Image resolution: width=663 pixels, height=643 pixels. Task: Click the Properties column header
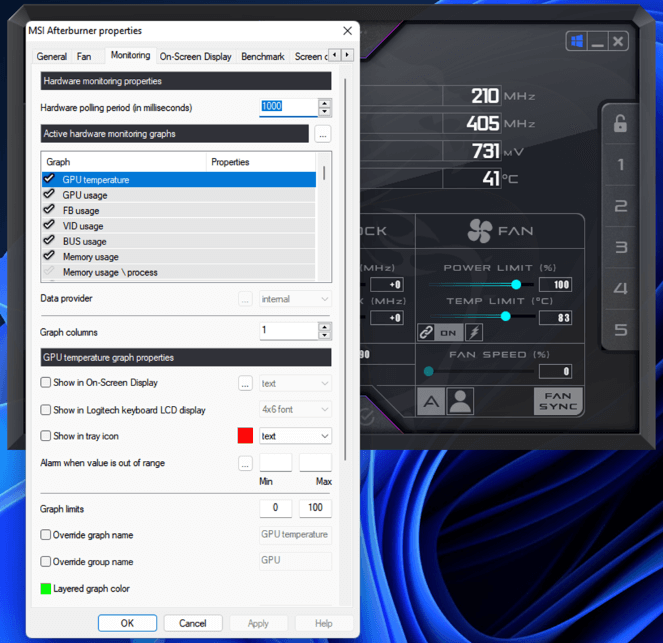tap(261, 162)
